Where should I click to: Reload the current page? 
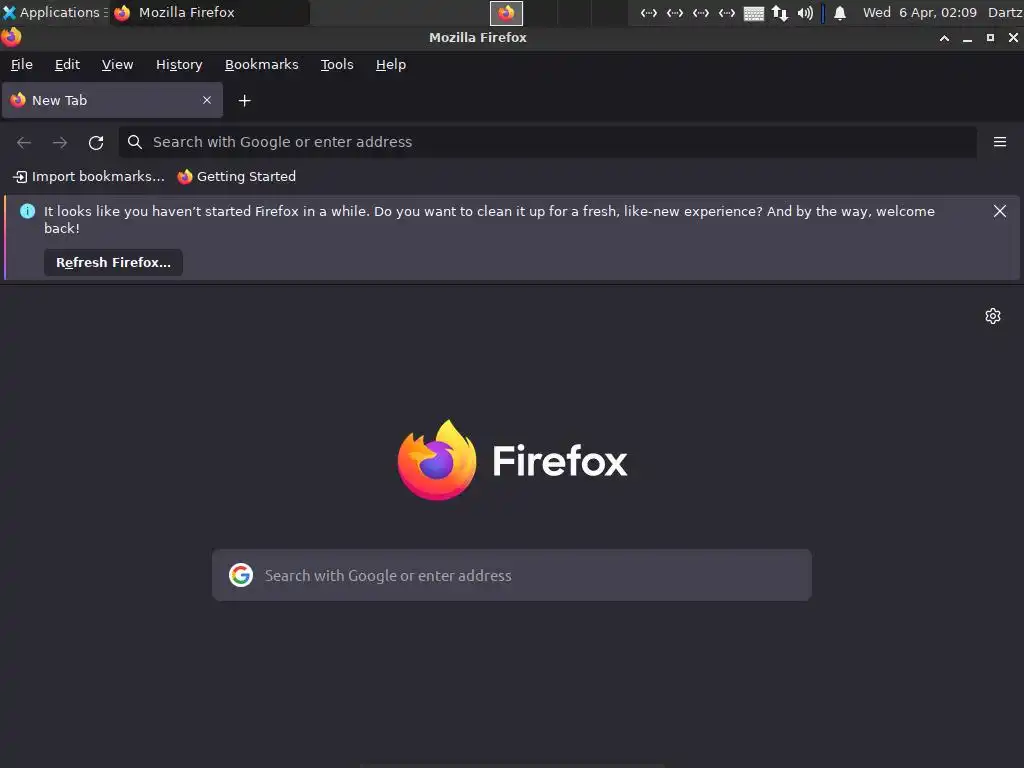point(96,142)
